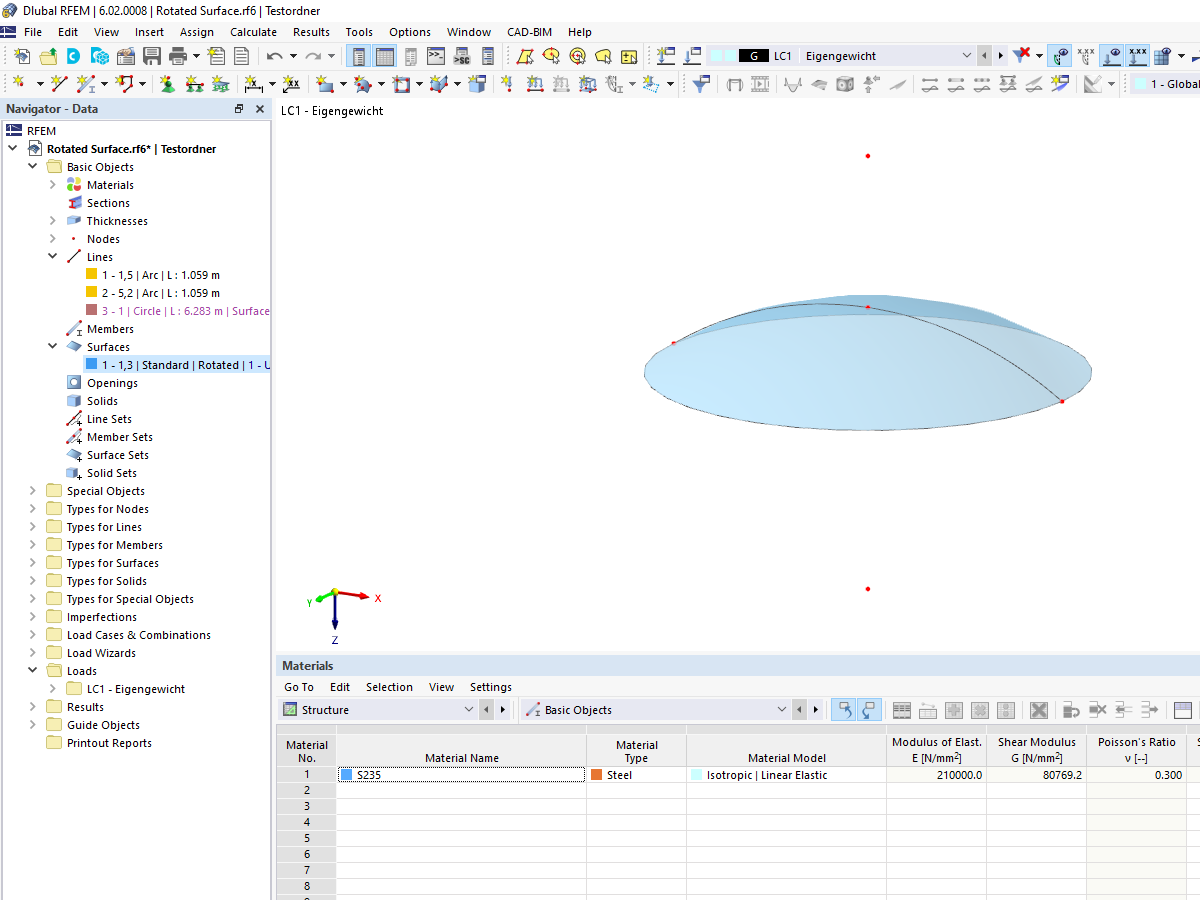Screen dimensions: 1200x900
Task: Open Selection menu in Materials panel
Action: (x=389, y=687)
